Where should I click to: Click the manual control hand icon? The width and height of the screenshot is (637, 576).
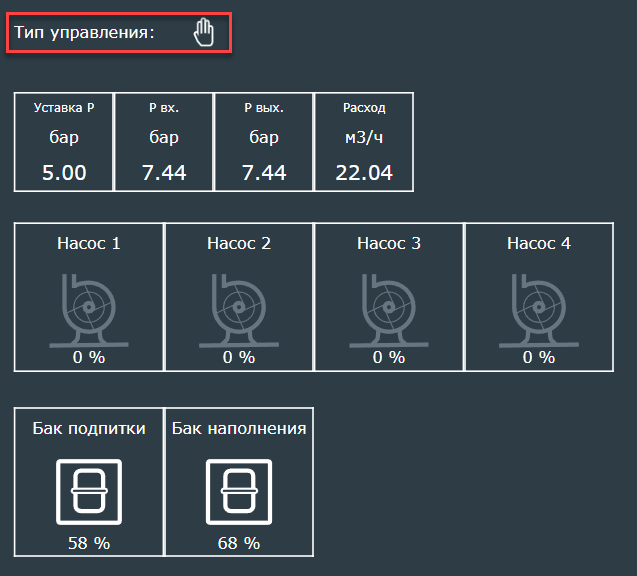[x=204, y=33]
